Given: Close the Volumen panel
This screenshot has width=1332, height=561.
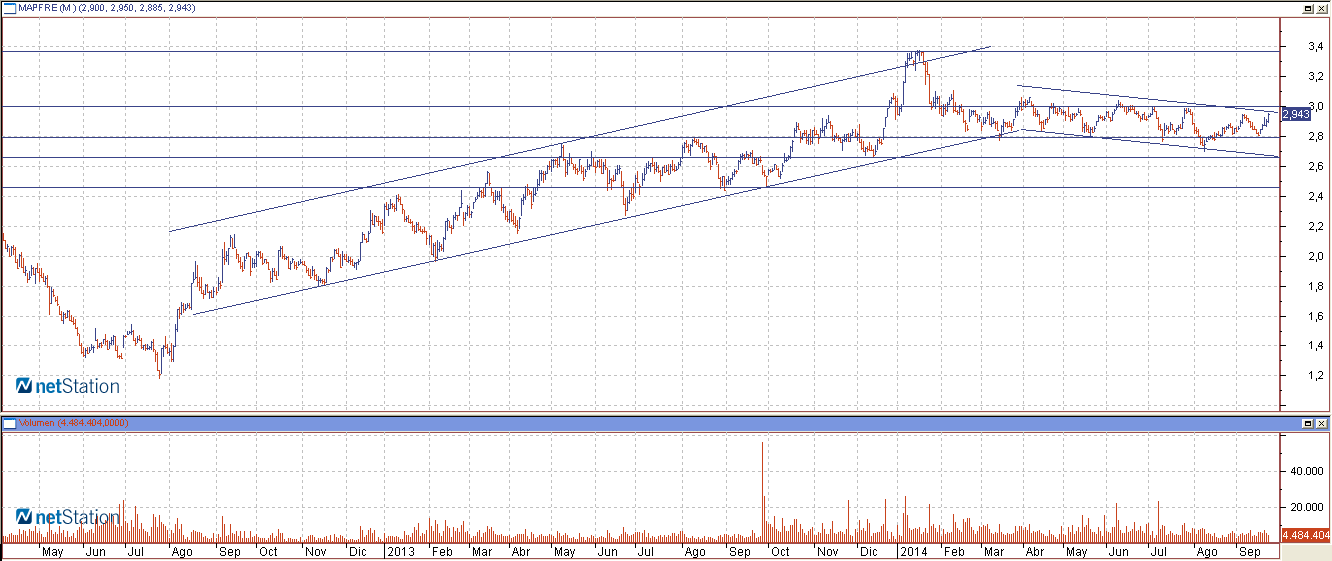Looking at the screenshot, I should [1321, 423].
